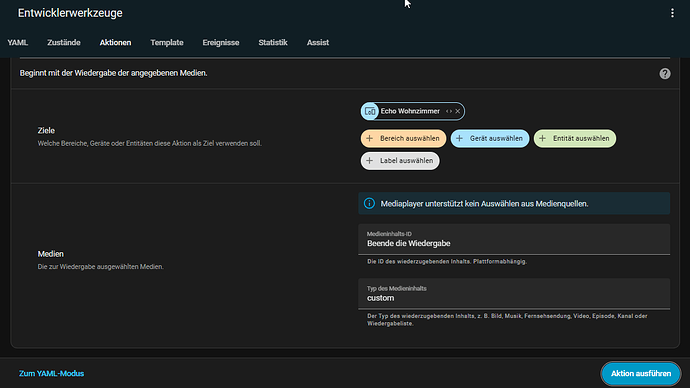Click the Label auswählen button
The image size is (690, 388).
click(x=400, y=161)
